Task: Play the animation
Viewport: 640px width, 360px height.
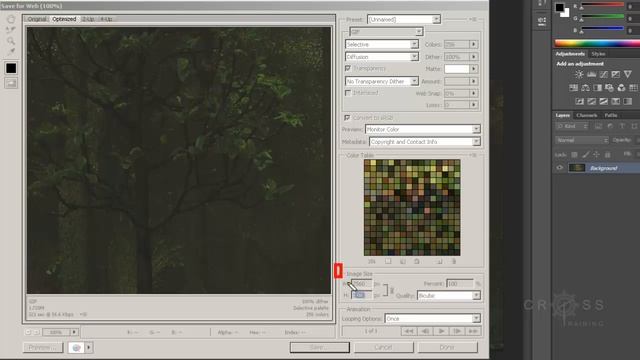Action: [441, 331]
